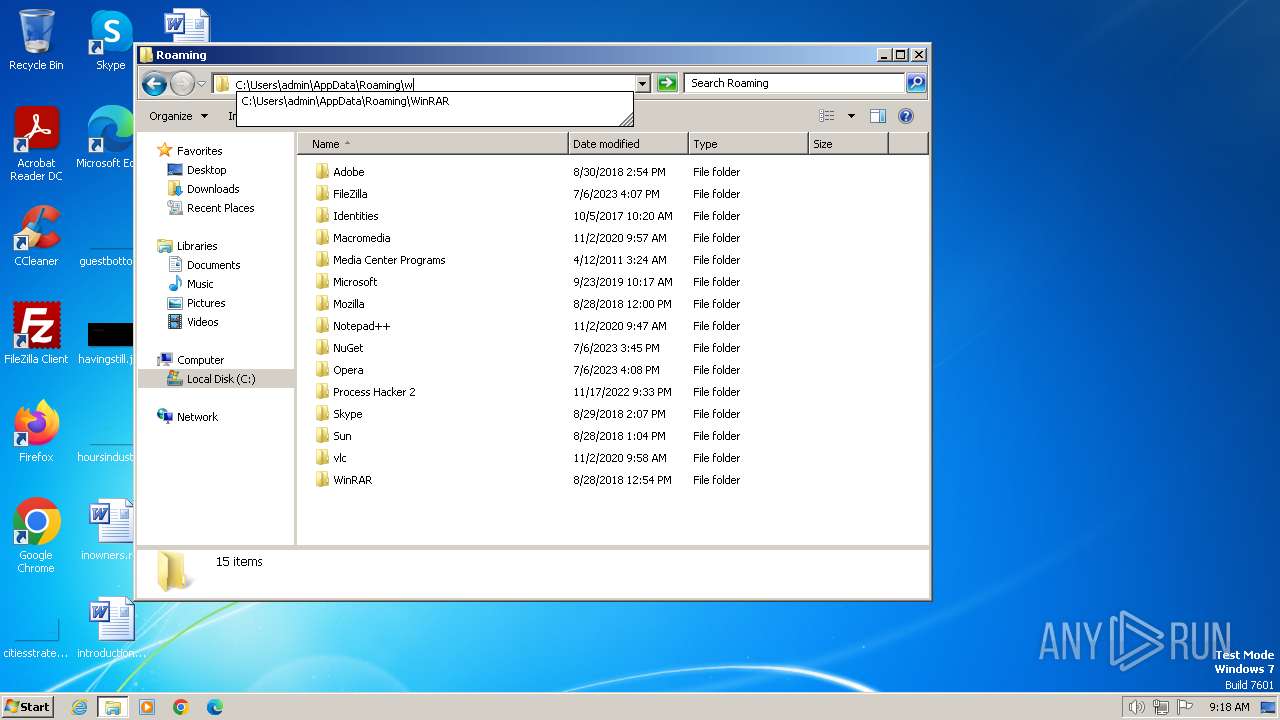
Task: Select the NuGet folder
Action: click(x=348, y=348)
